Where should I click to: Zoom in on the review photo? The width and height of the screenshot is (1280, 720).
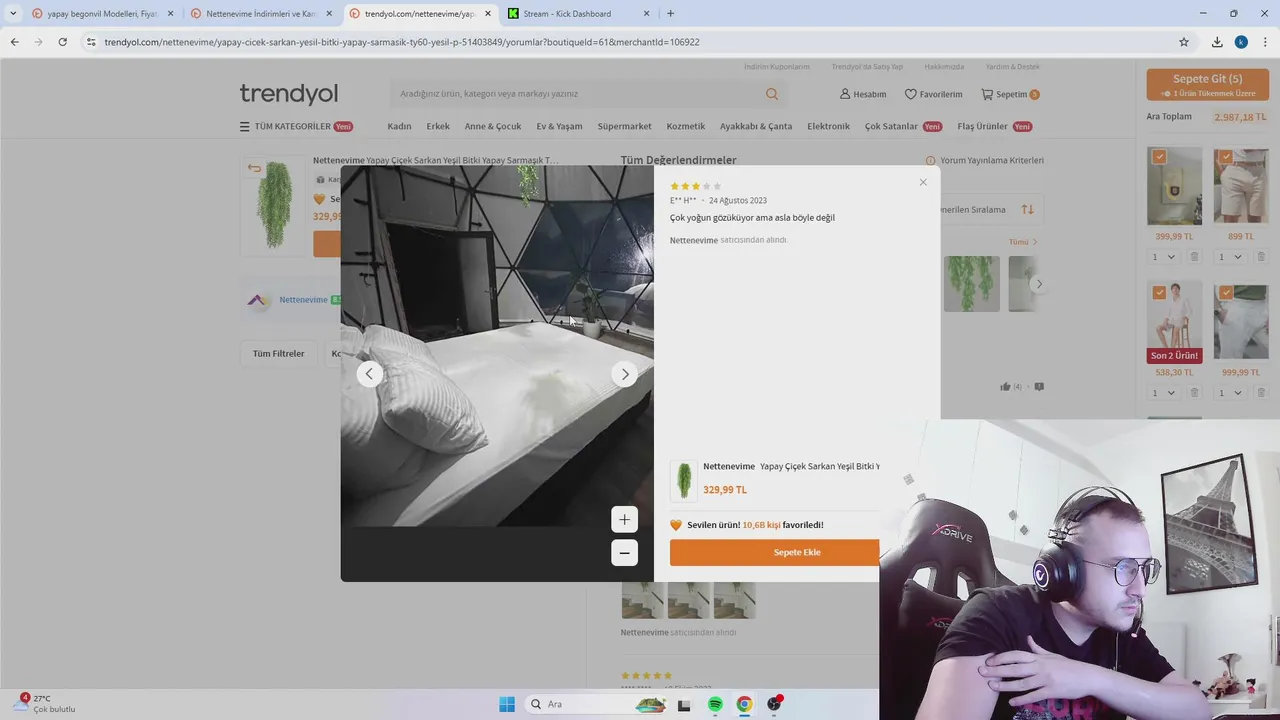tap(624, 519)
